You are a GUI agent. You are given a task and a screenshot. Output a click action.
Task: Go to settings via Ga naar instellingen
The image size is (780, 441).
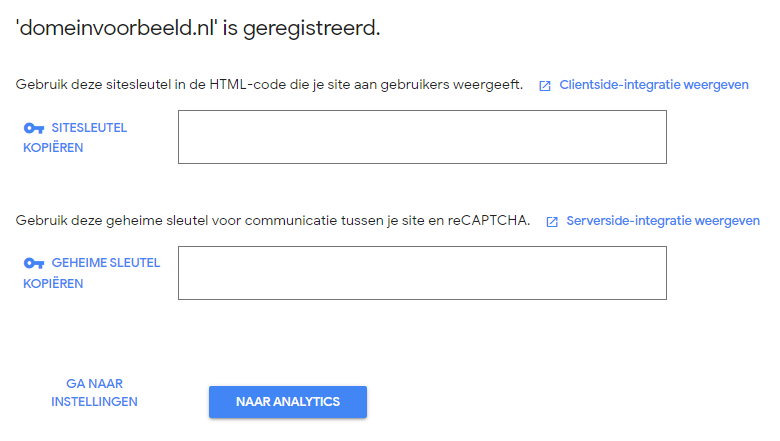94,393
